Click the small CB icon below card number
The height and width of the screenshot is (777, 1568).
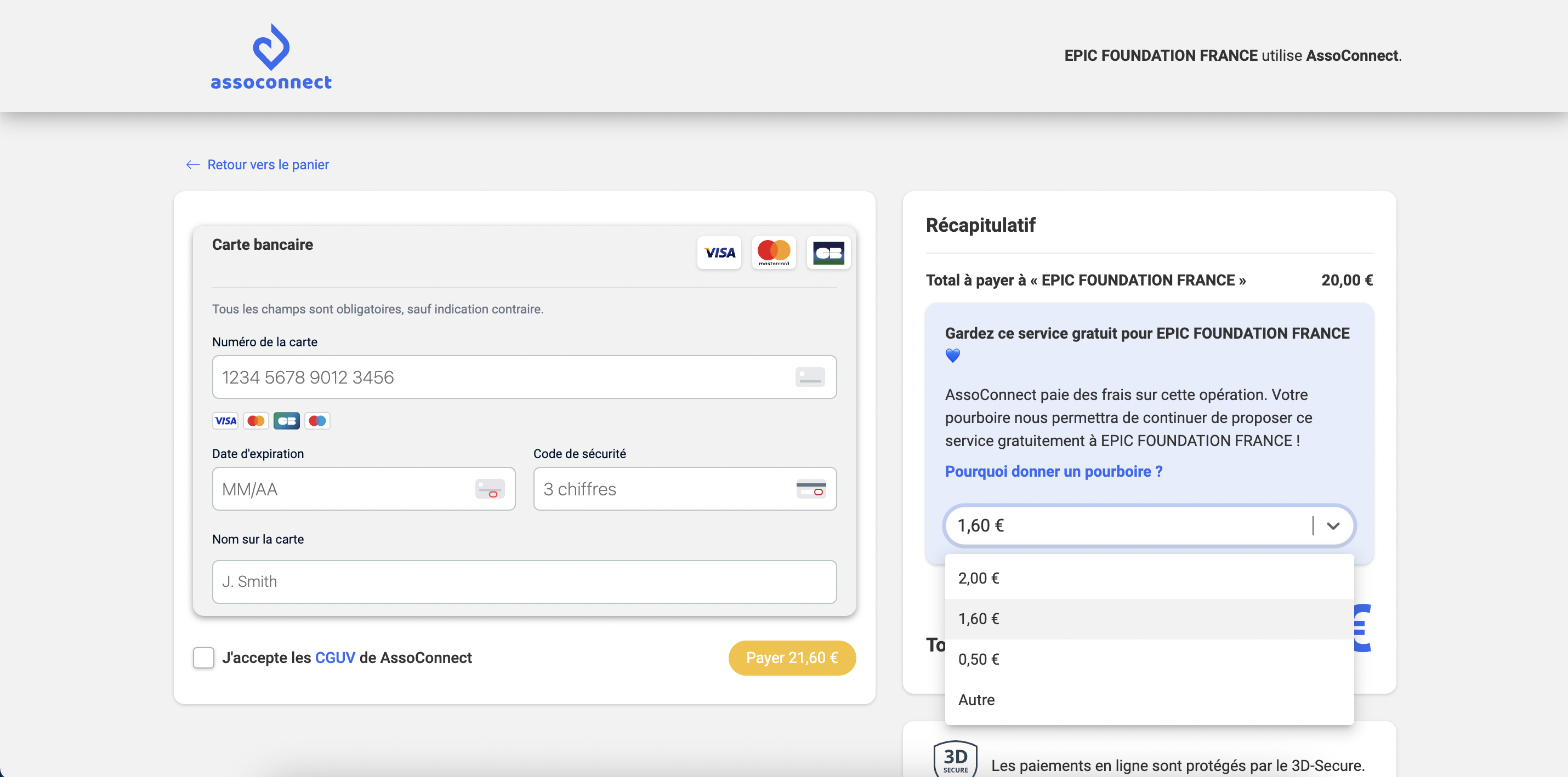[x=286, y=420]
